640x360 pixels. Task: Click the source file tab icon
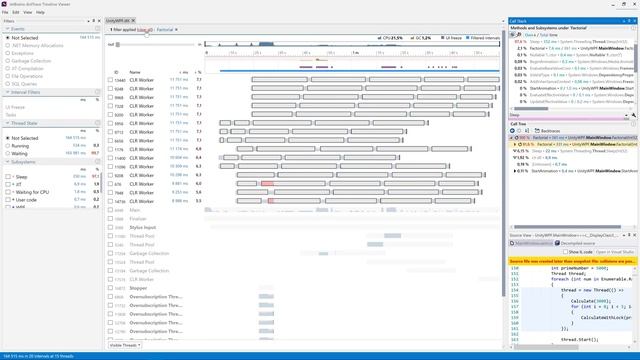click(x=512, y=243)
